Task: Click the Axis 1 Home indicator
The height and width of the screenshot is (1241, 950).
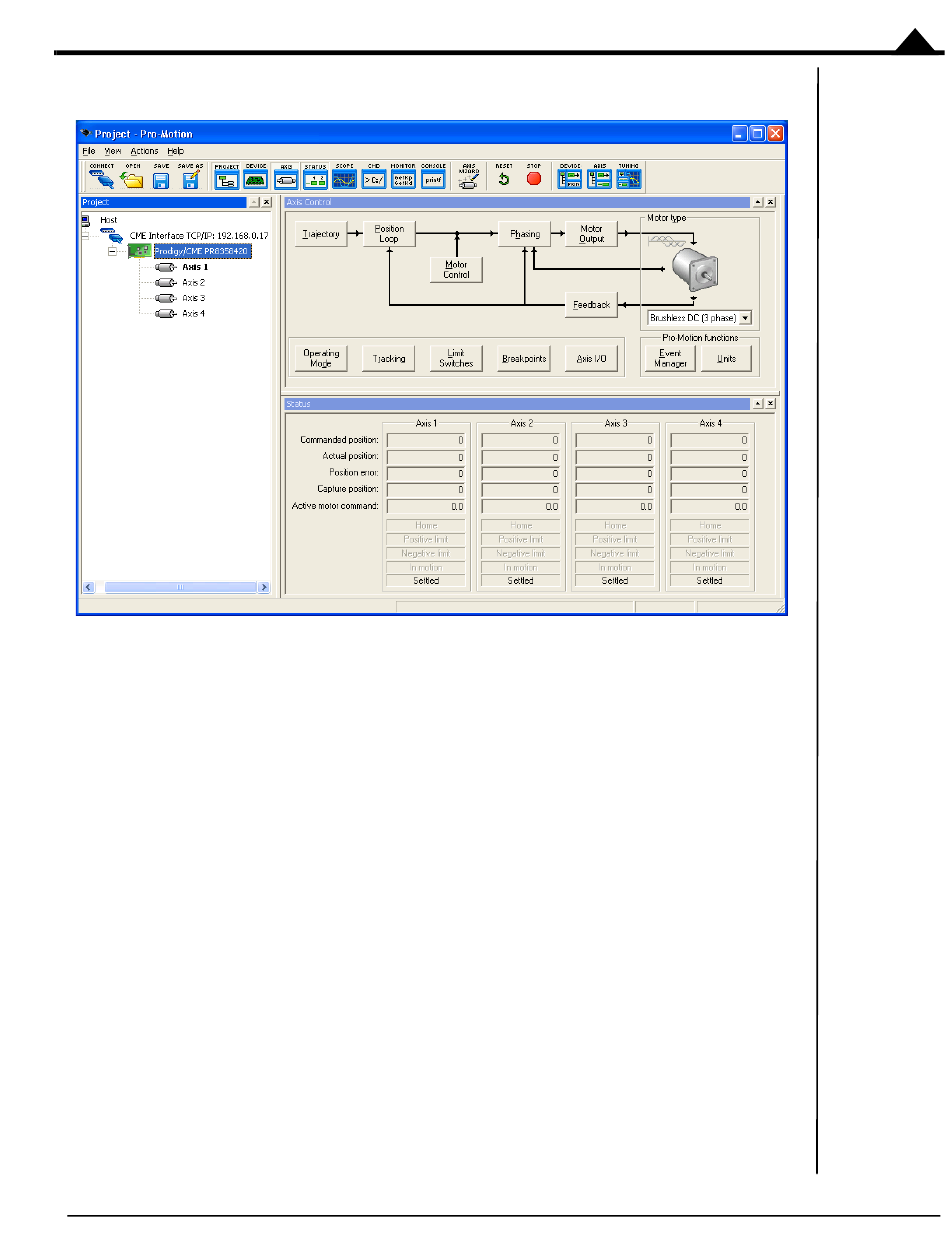Action: coord(426,525)
